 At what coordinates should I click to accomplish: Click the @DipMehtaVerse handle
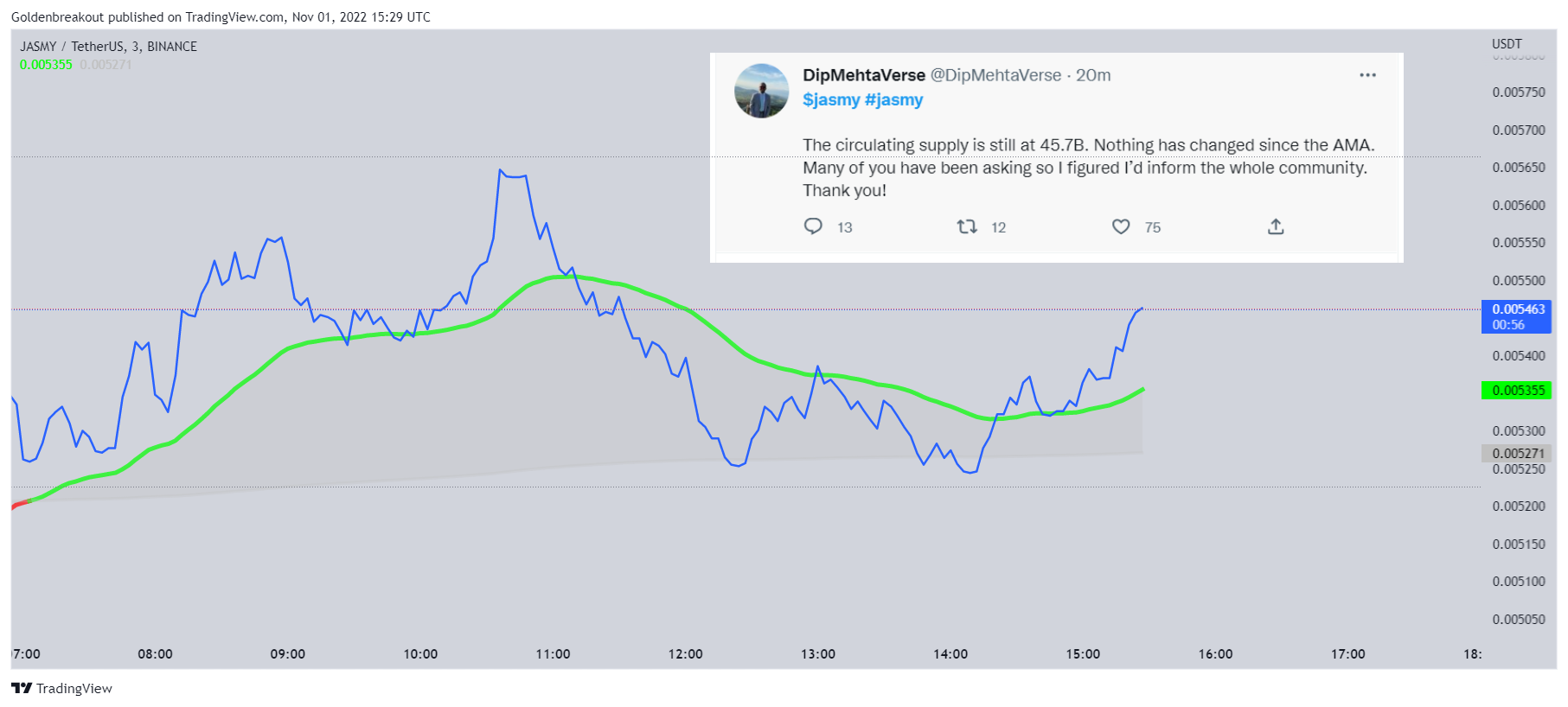coord(995,75)
